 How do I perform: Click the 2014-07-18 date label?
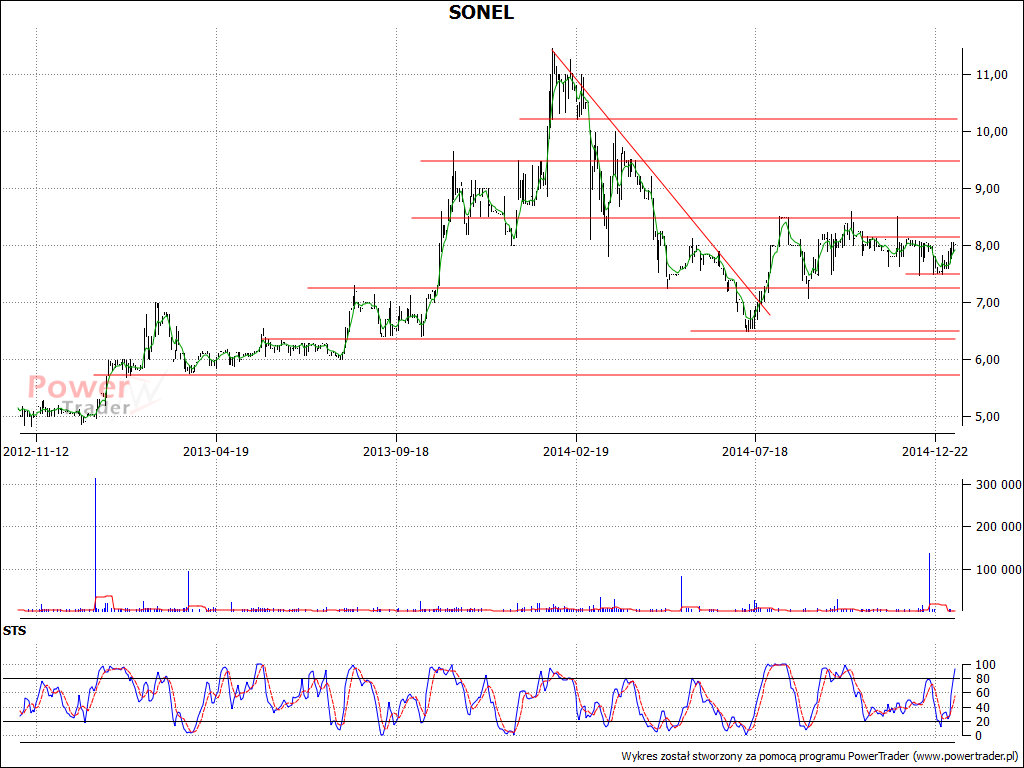coord(755,451)
